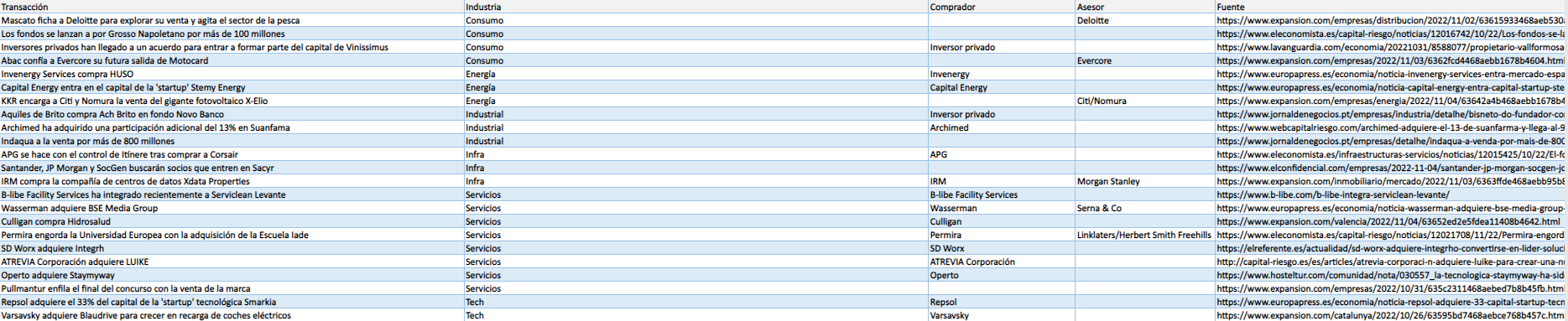This screenshot has width=1568, height=321.
Task: Select the 'Fuente' header cell
Action: (x=1391, y=7)
